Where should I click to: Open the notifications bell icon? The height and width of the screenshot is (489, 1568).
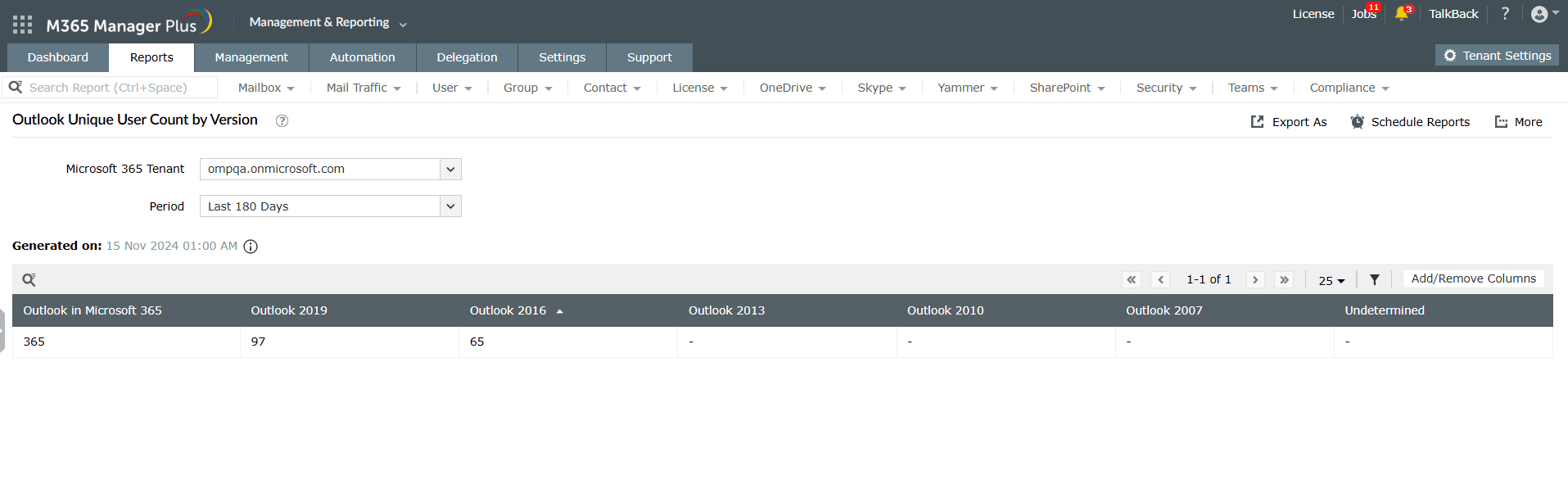pyautogui.click(x=1402, y=13)
